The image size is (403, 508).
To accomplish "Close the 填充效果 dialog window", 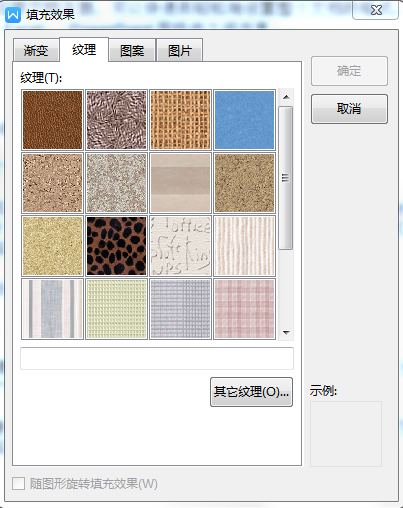I will pos(376,10).
